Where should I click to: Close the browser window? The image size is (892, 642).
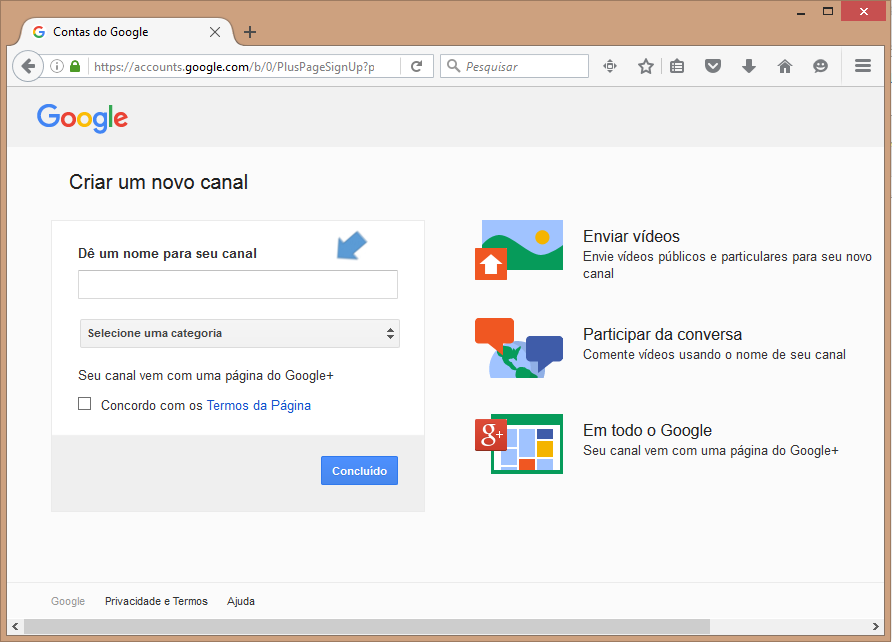(x=864, y=11)
